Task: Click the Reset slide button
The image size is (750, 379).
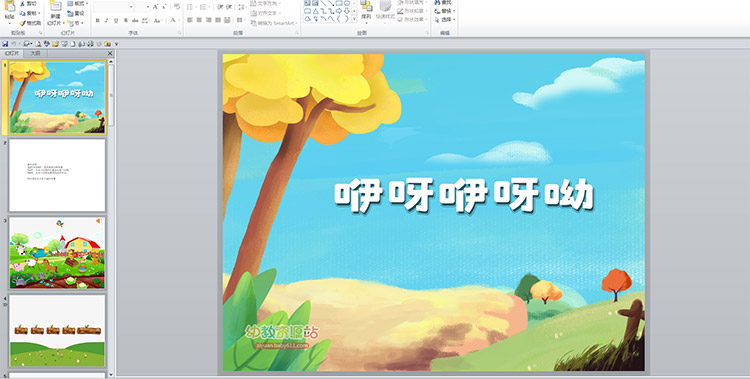Action: (x=77, y=13)
